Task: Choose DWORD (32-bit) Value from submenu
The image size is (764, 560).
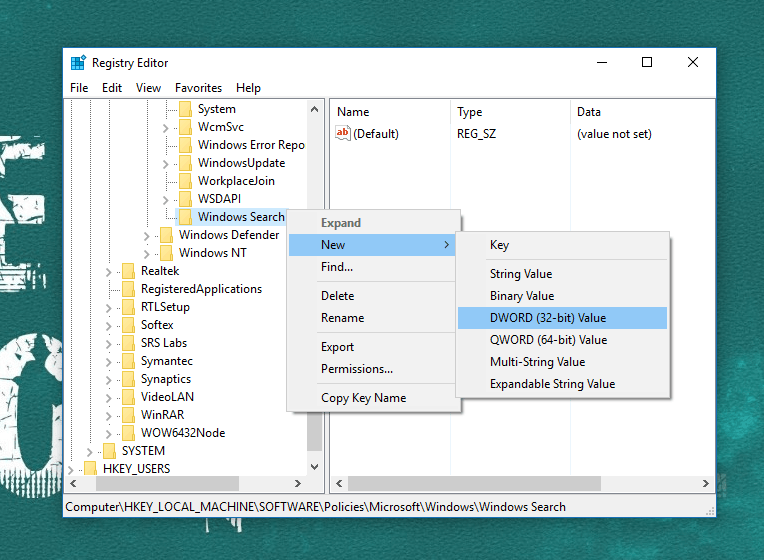Action: pyautogui.click(x=562, y=318)
